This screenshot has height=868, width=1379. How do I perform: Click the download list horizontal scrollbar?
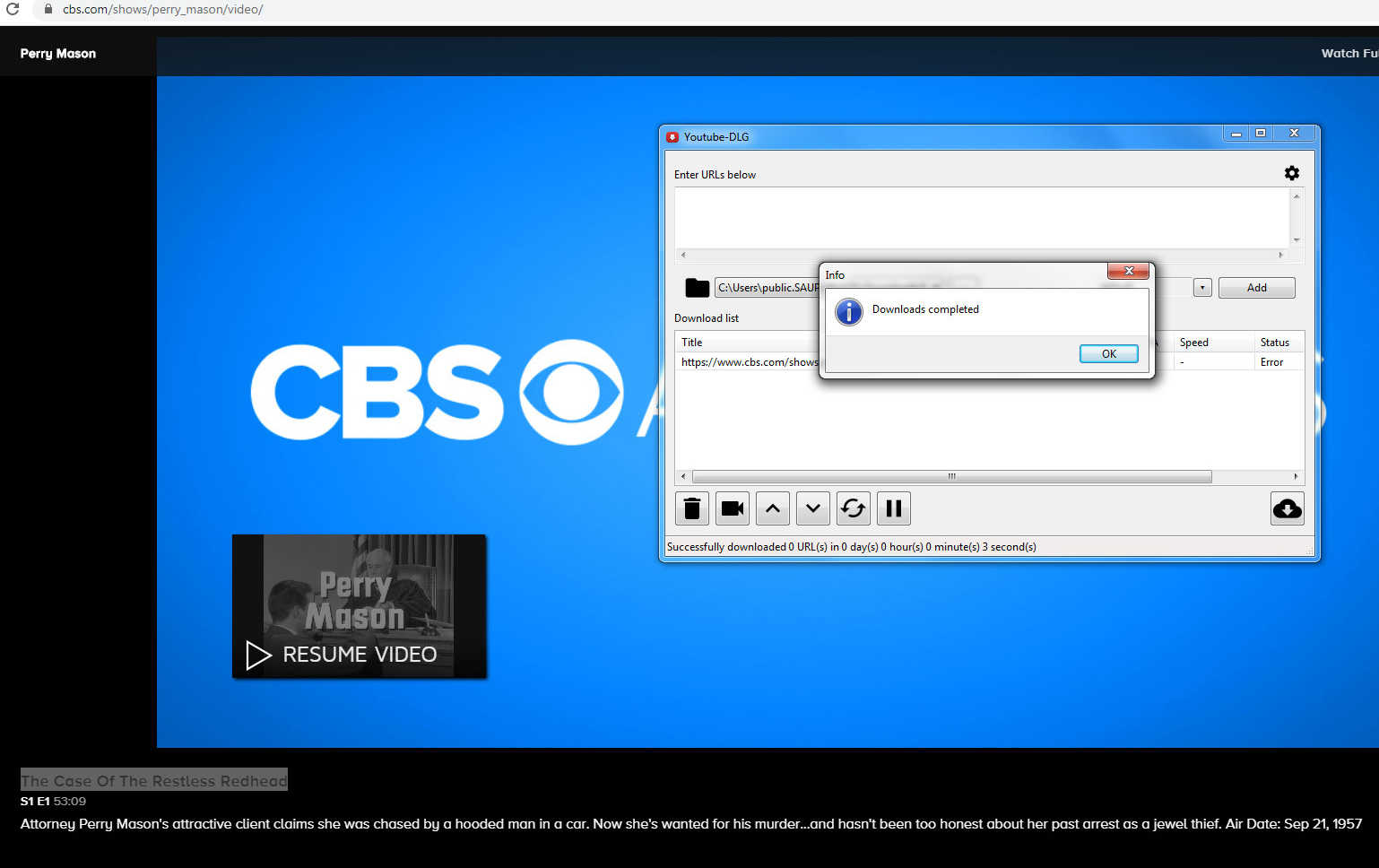951,477
